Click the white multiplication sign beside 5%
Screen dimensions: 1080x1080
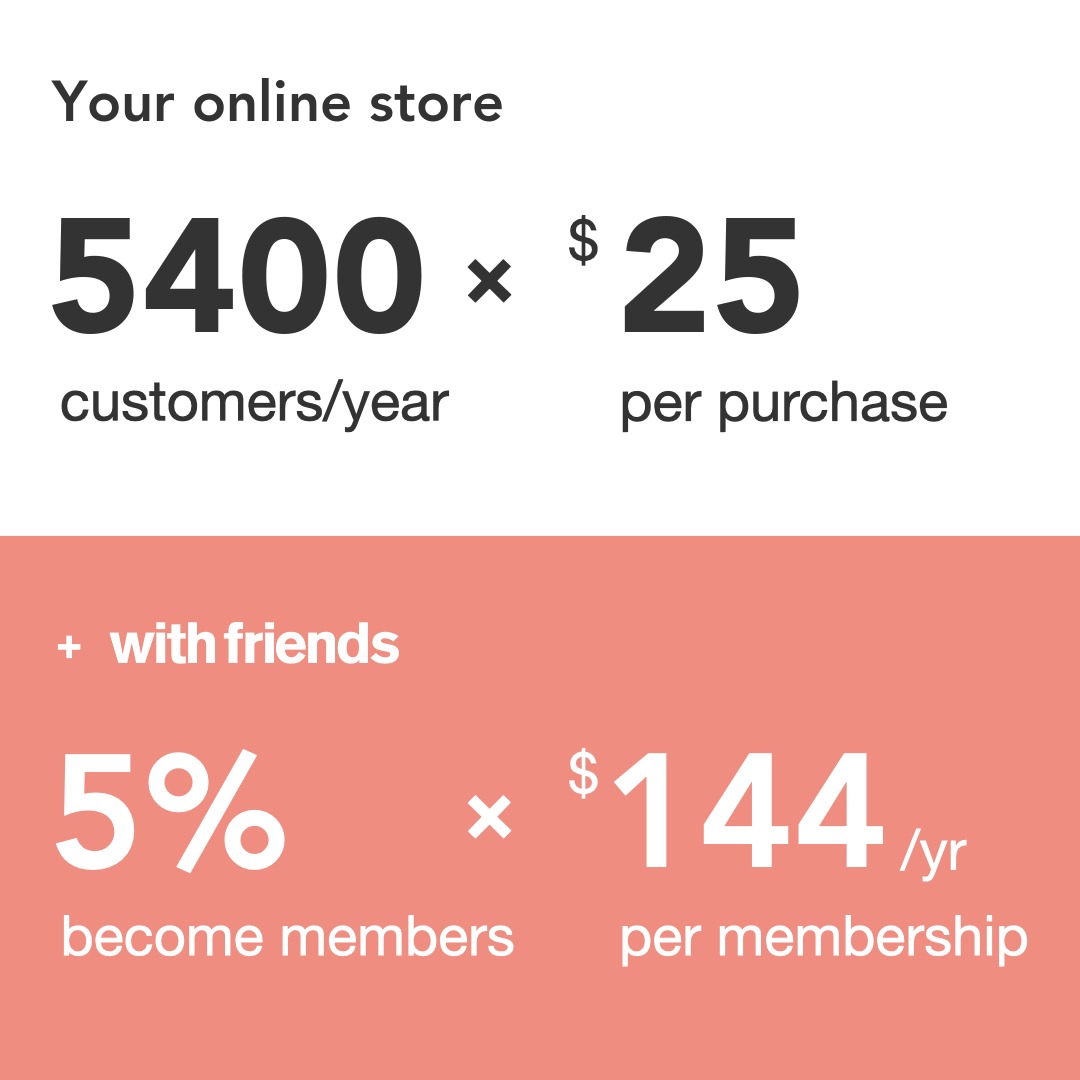(490, 817)
